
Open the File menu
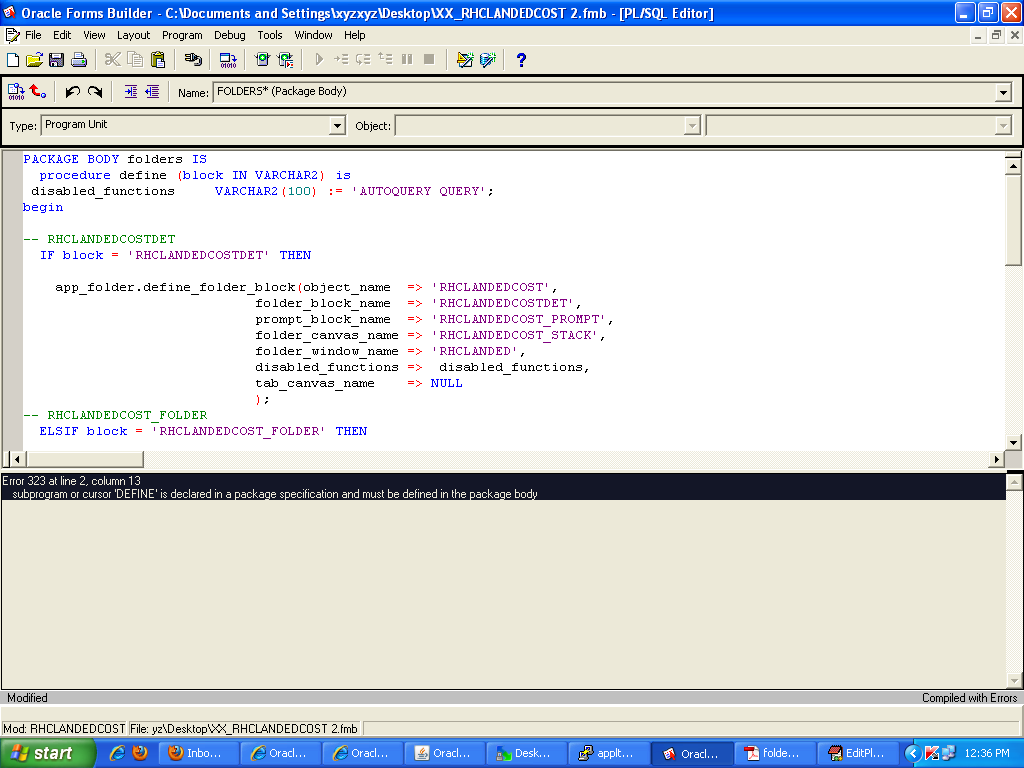point(33,35)
